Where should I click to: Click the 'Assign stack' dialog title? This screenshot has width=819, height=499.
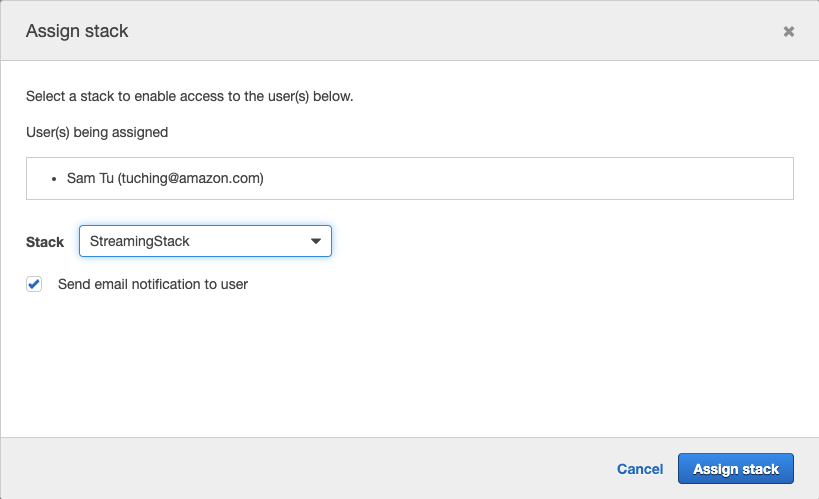point(77,31)
